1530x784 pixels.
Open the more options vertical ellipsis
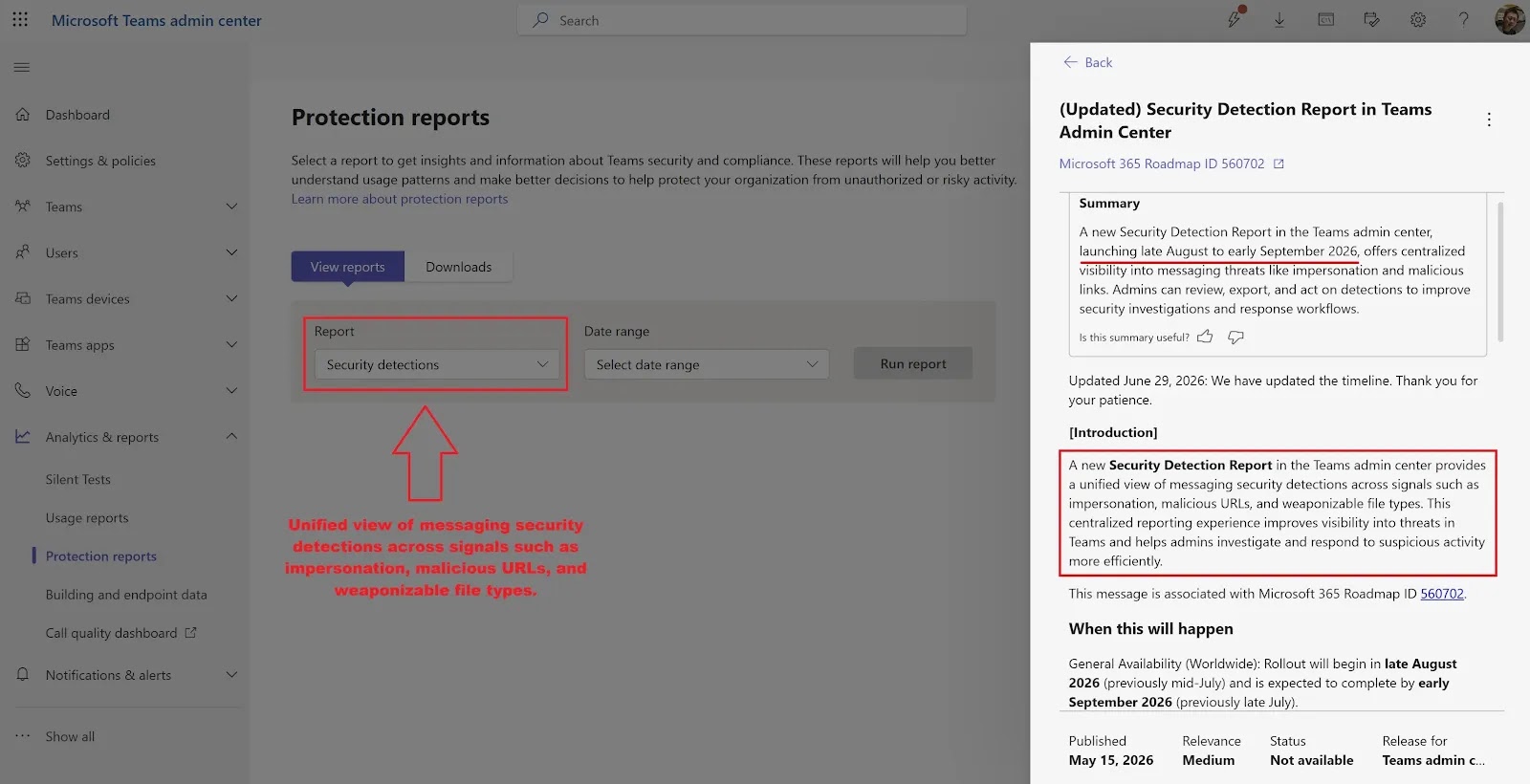pos(1489,120)
